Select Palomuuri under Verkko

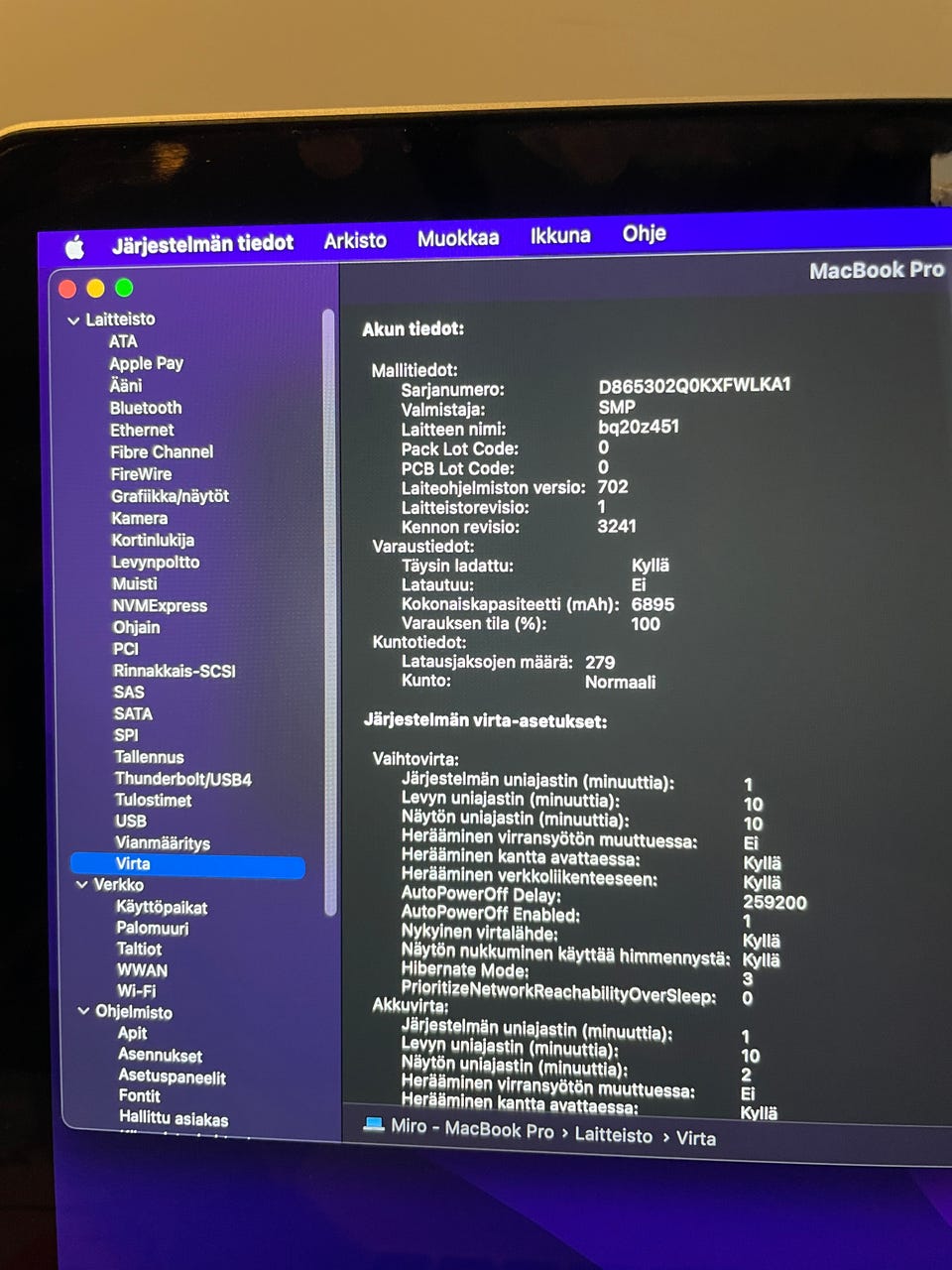click(x=152, y=928)
